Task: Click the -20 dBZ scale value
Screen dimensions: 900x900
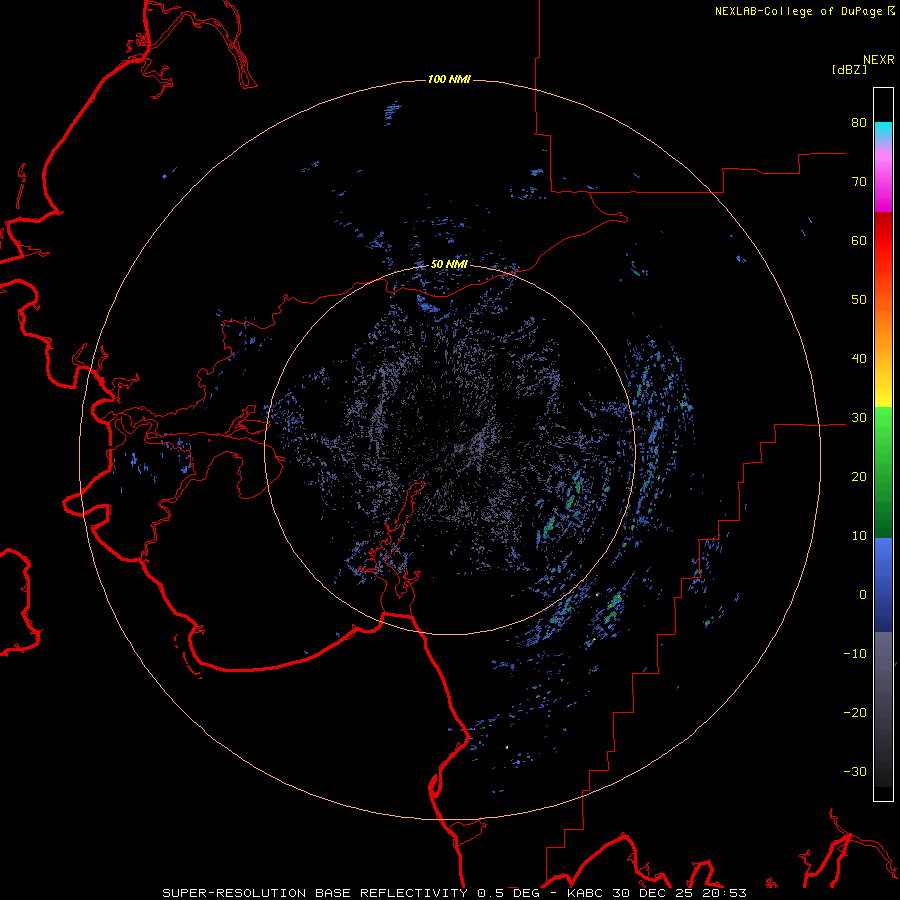Action: (x=855, y=713)
